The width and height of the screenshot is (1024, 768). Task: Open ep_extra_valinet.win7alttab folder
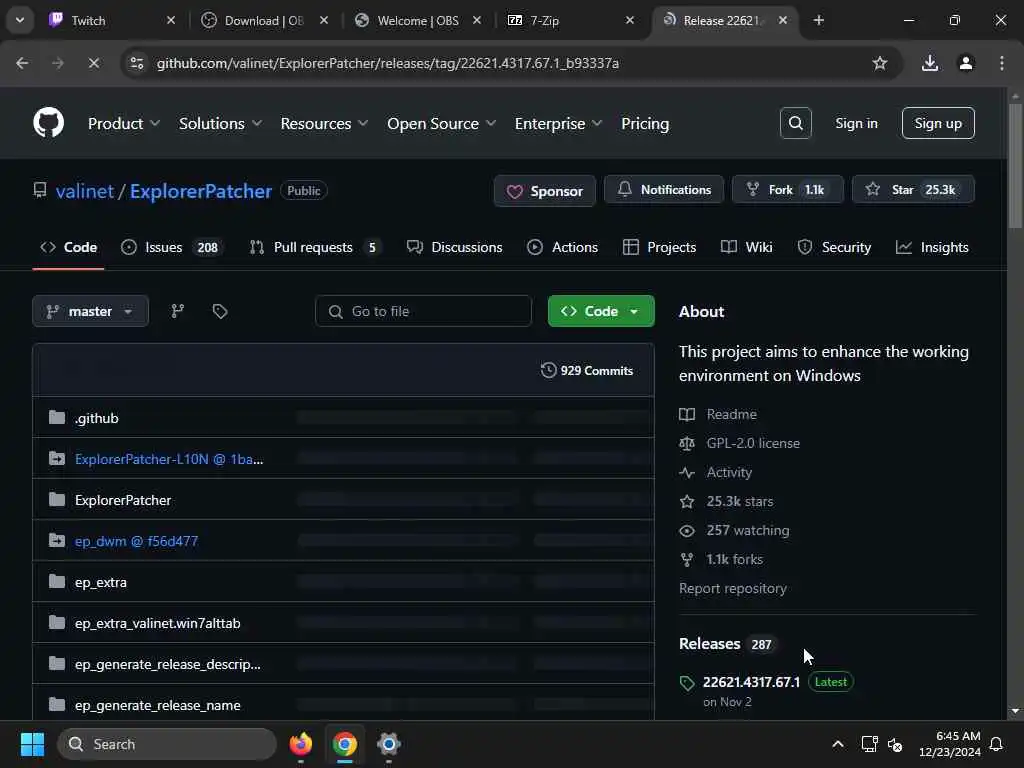coord(157,624)
